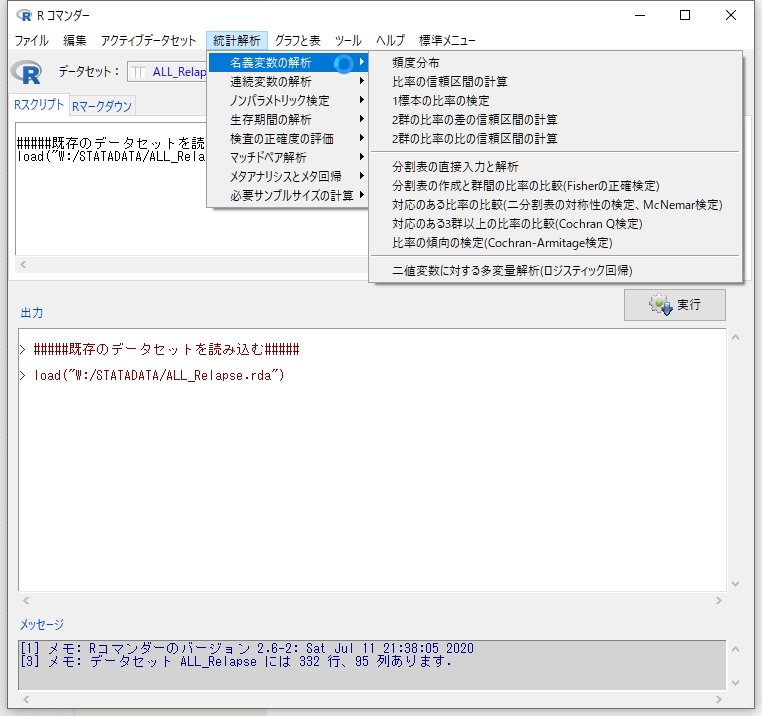The width and height of the screenshot is (762, 716).
Task: Click script pane horizontal scrollbar left arrow
Action: point(23,264)
